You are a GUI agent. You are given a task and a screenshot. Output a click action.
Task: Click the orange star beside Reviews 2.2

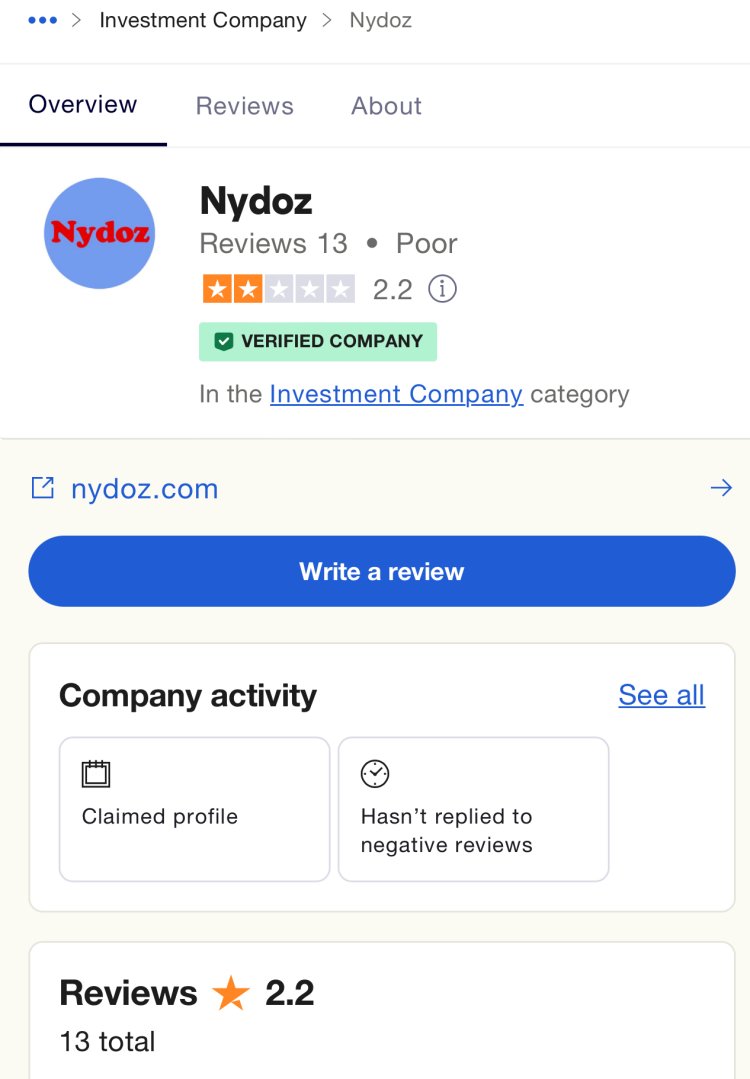(231, 993)
